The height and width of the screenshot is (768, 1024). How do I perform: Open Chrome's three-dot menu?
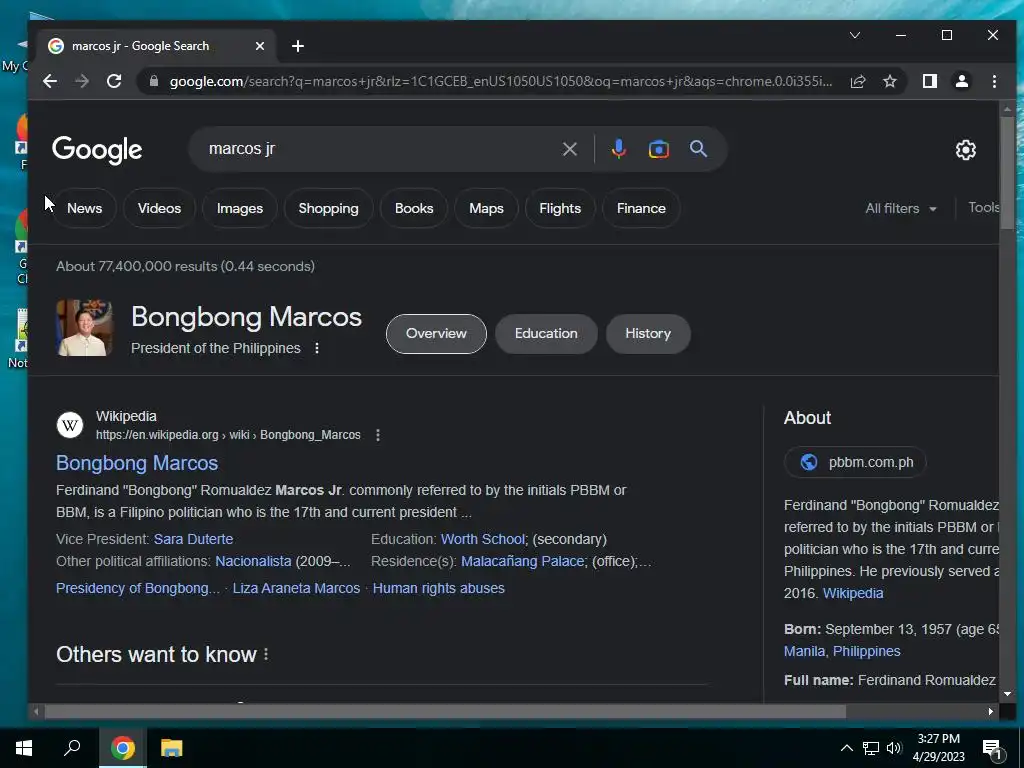(x=994, y=82)
